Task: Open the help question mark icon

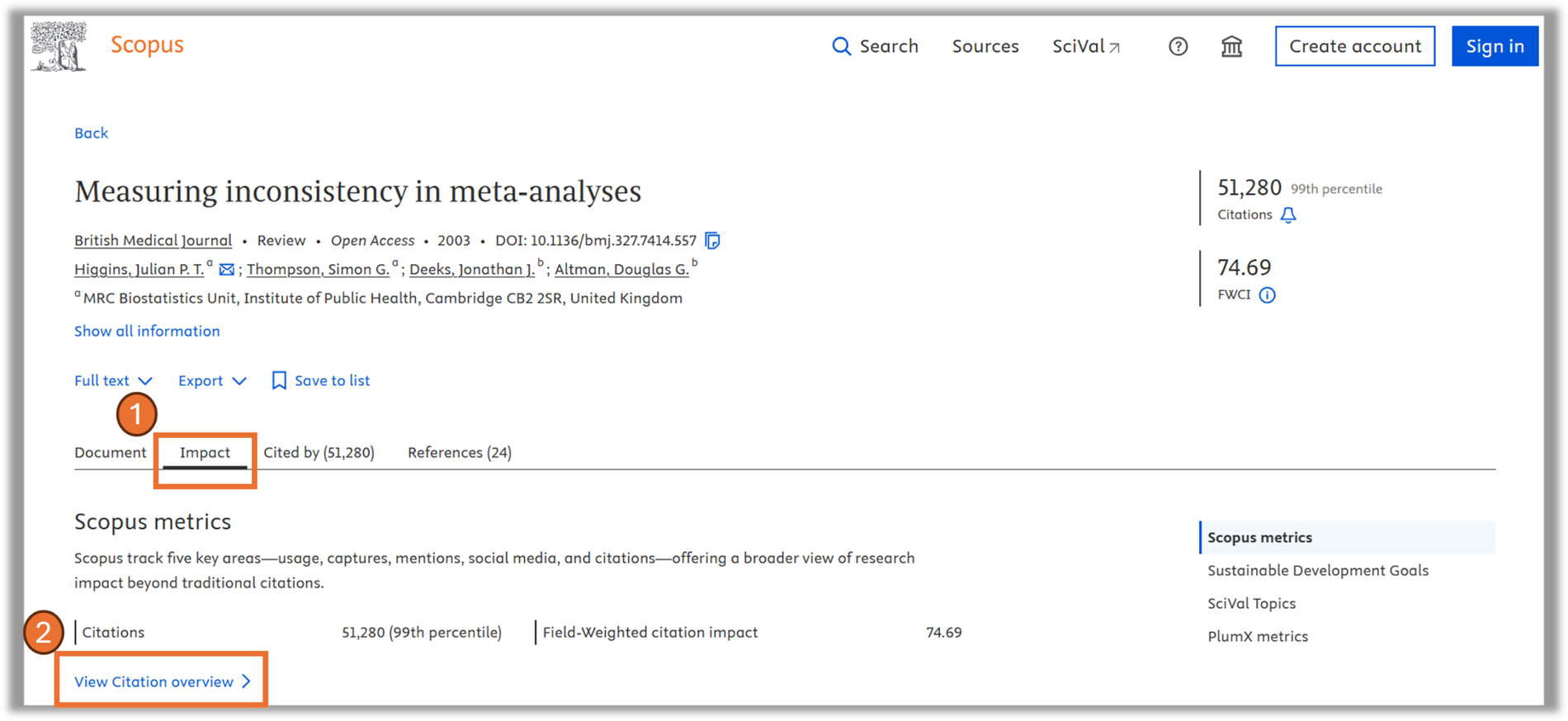Action: [1178, 46]
